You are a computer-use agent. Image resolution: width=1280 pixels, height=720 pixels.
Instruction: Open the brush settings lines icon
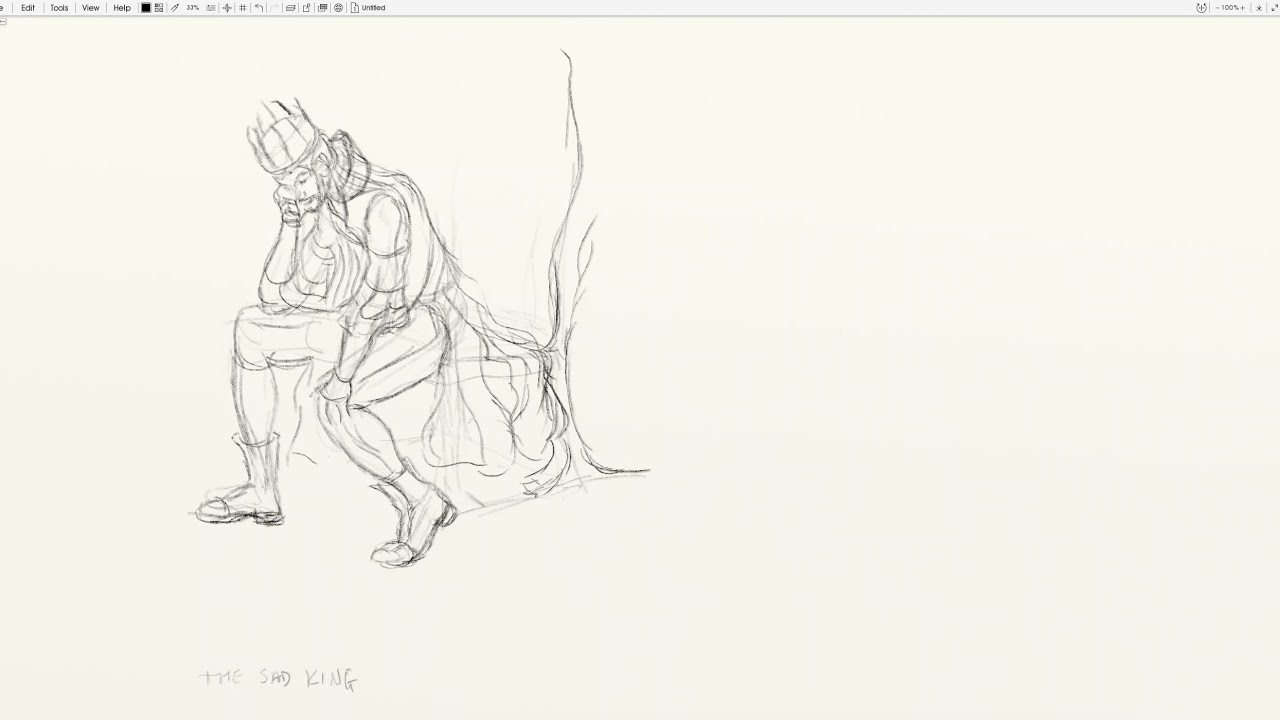211,8
